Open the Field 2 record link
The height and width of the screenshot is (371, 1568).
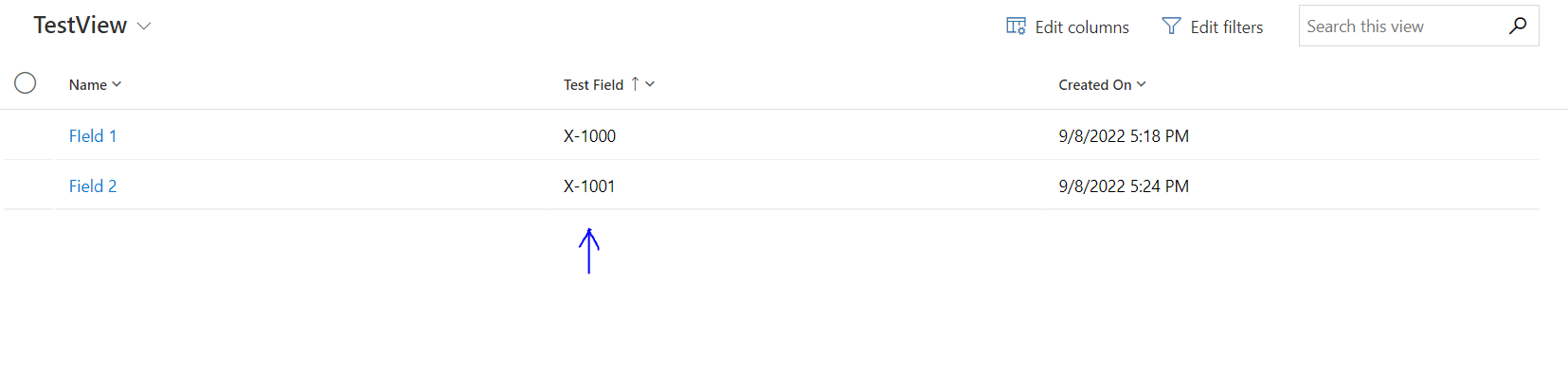click(93, 186)
